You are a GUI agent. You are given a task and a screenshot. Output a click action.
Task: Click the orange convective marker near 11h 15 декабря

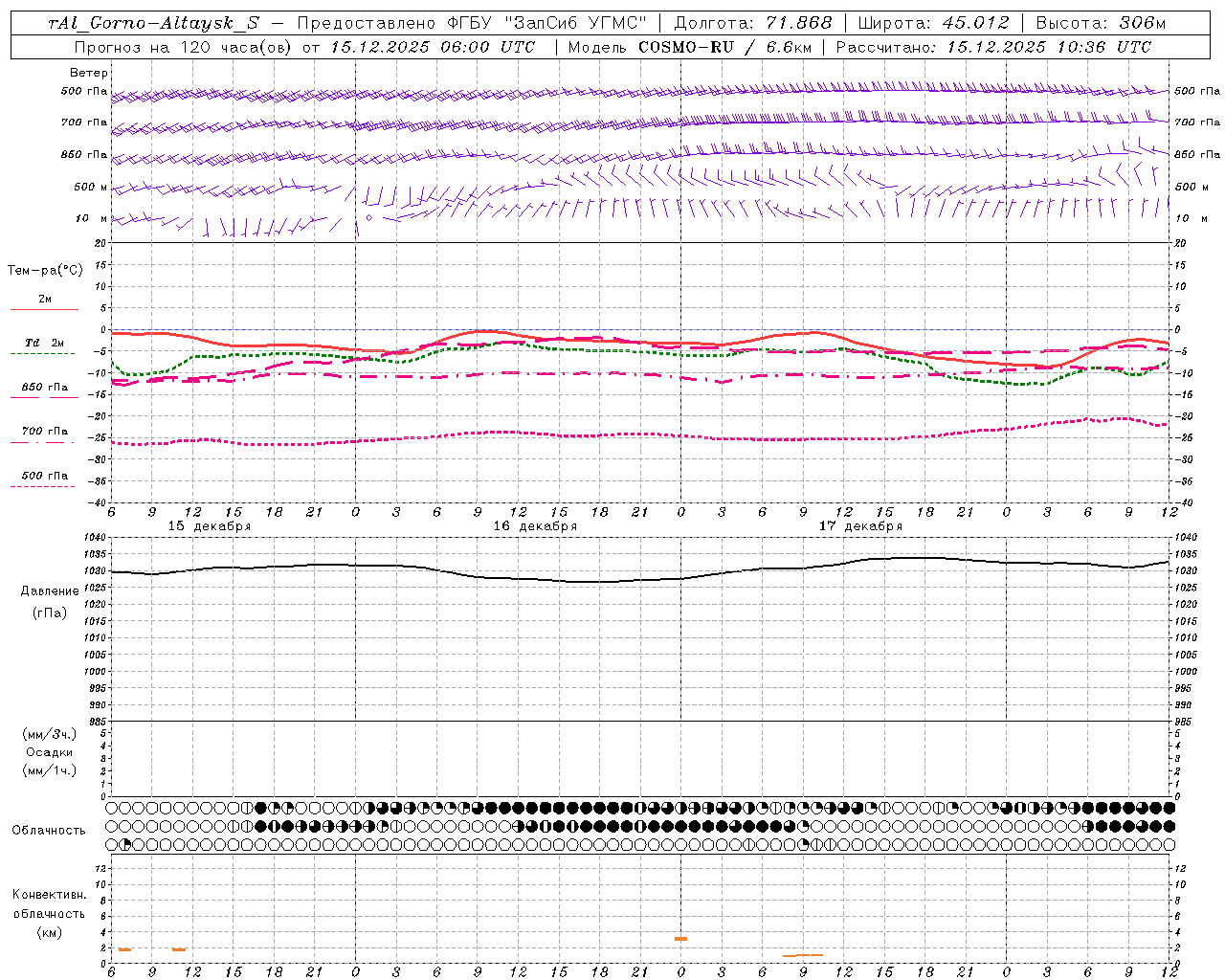click(x=179, y=949)
